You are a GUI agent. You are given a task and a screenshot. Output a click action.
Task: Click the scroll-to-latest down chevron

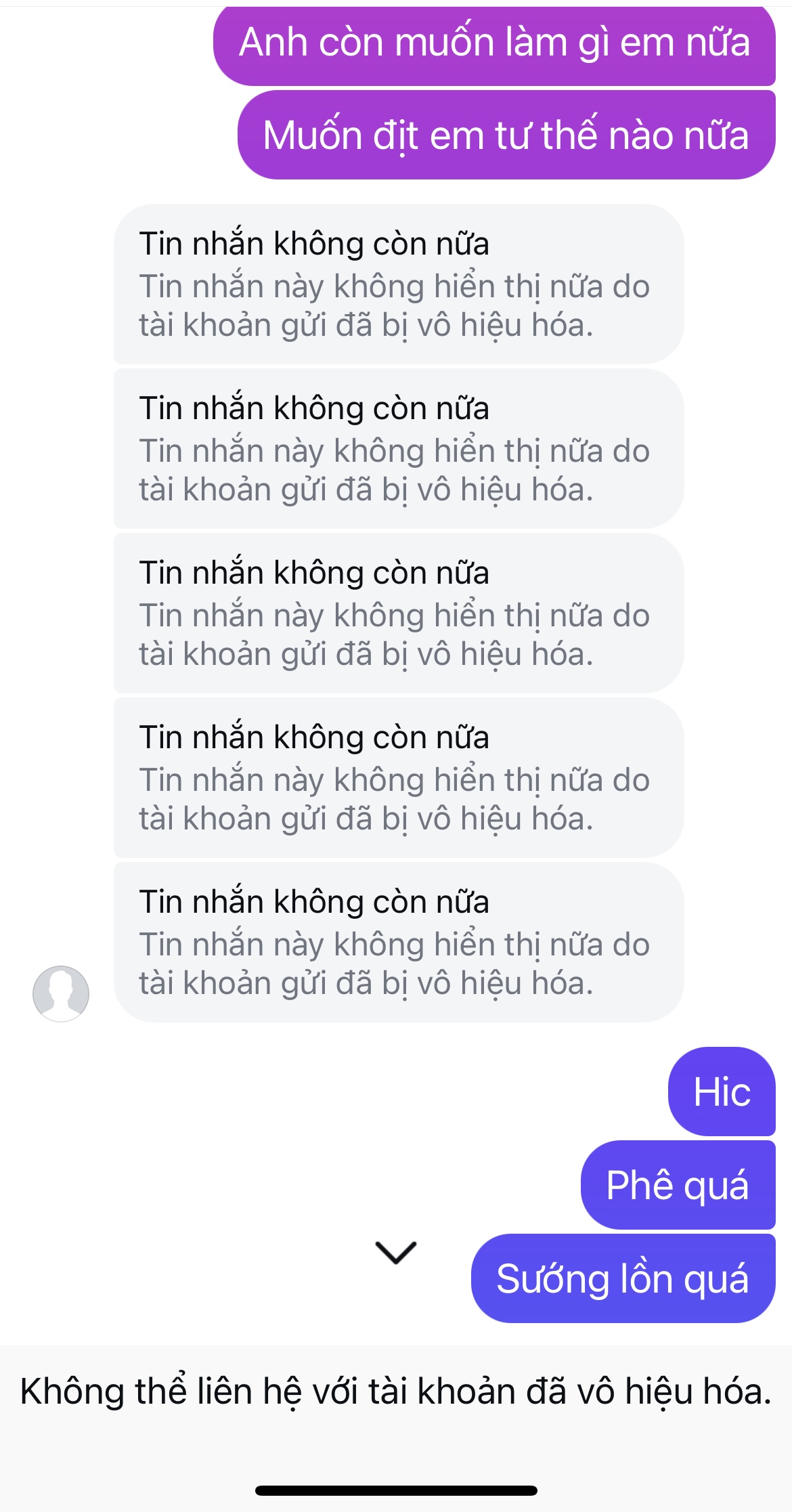tap(396, 1253)
